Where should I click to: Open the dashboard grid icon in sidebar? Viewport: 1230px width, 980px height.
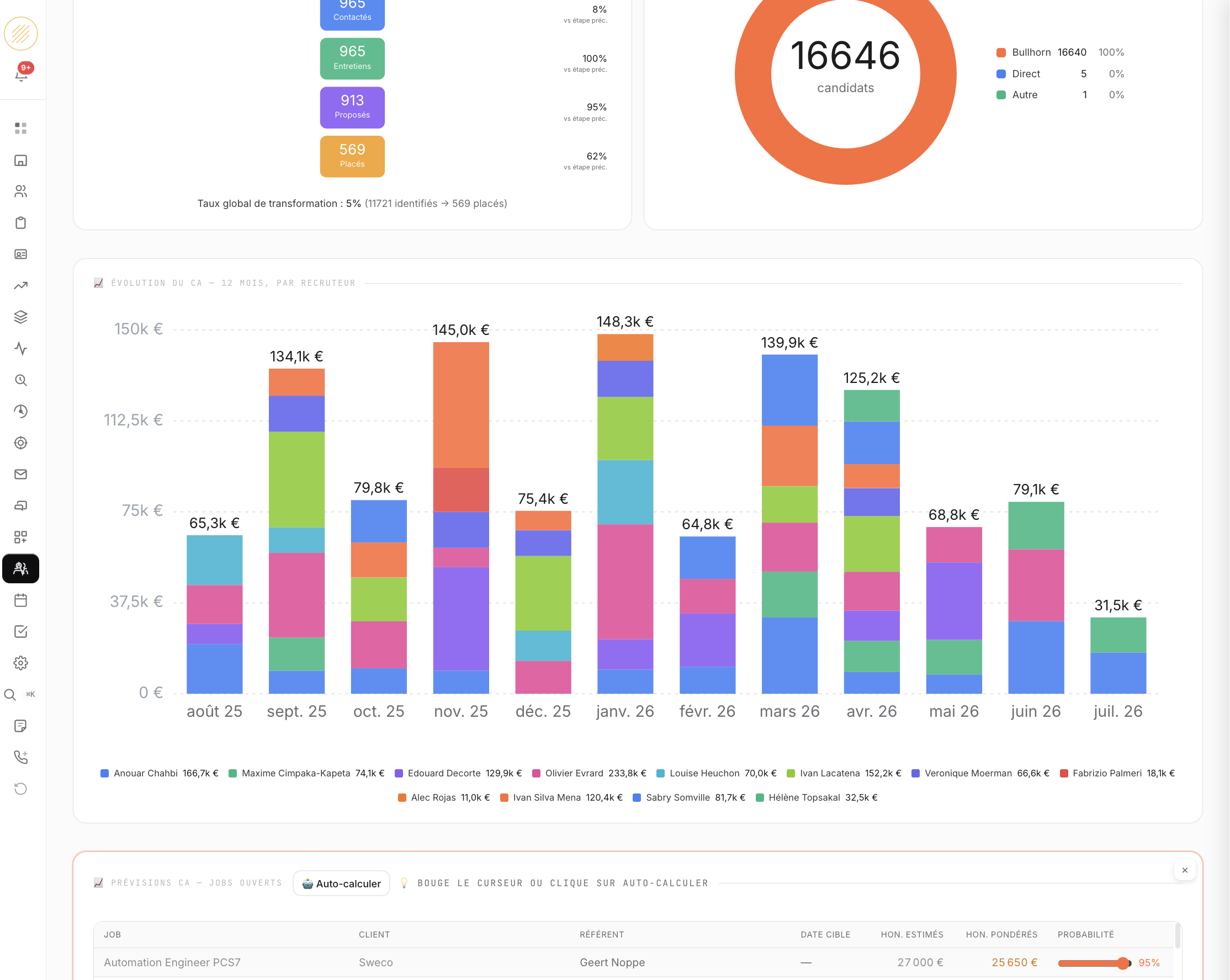coord(21,128)
